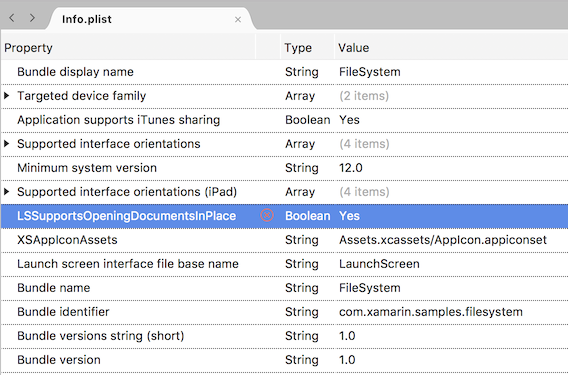The height and width of the screenshot is (375, 568).
Task: Open String type of Bundle name row
Action: pos(302,288)
